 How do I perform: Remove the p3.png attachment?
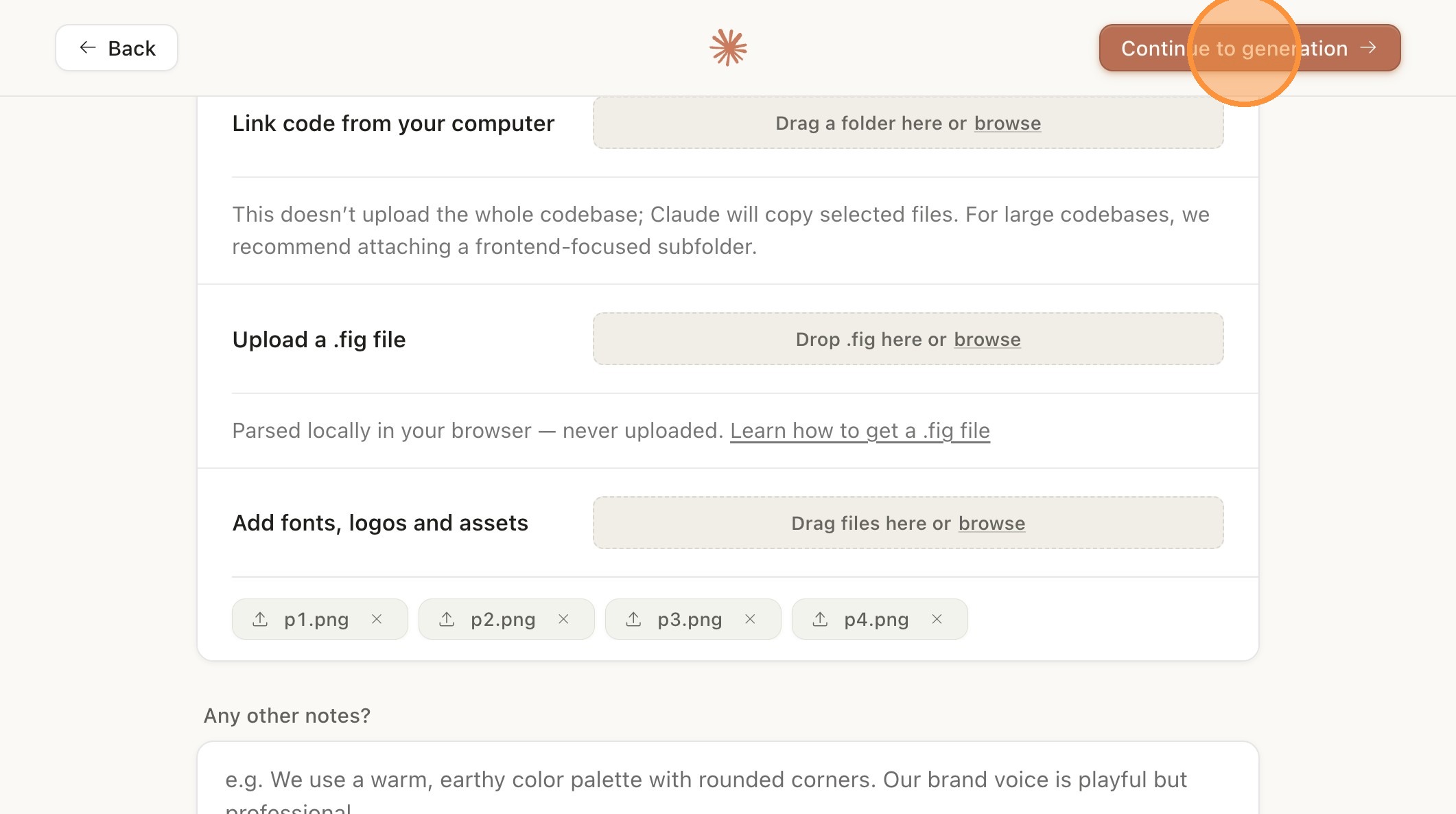750,619
